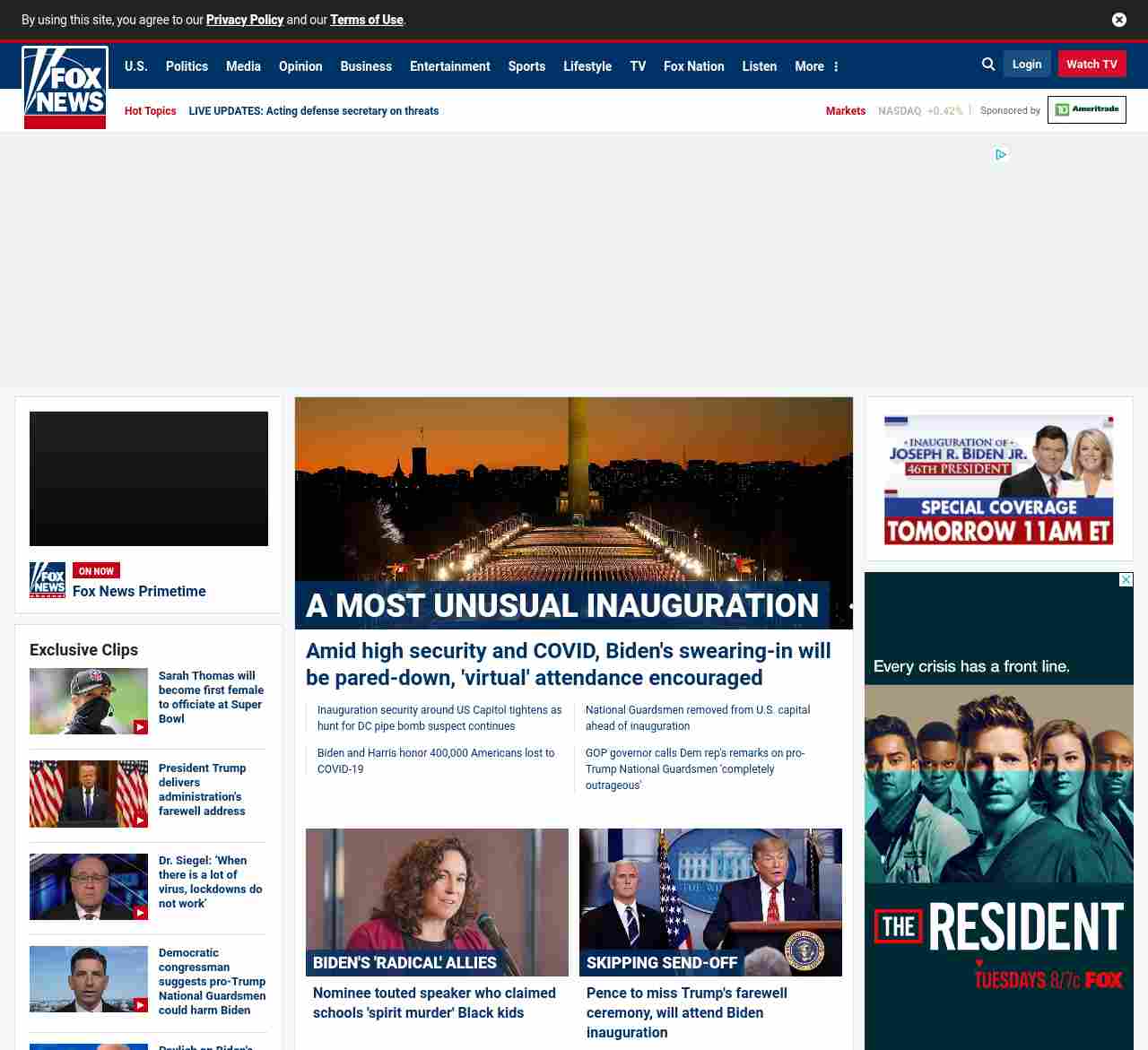Click the small Fox News logo under video
1148x1050 pixels.
click(48, 580)
